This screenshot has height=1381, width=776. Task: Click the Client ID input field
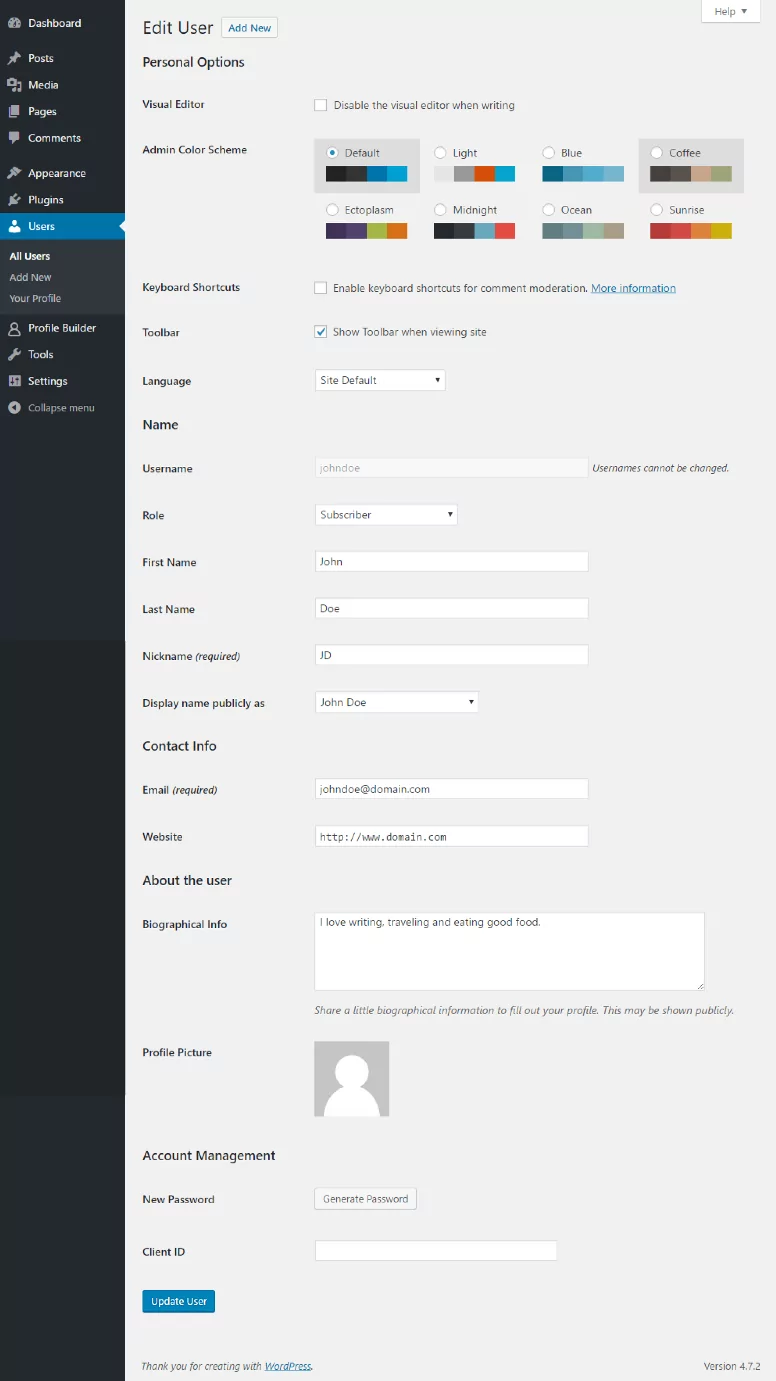(436, 1251)
